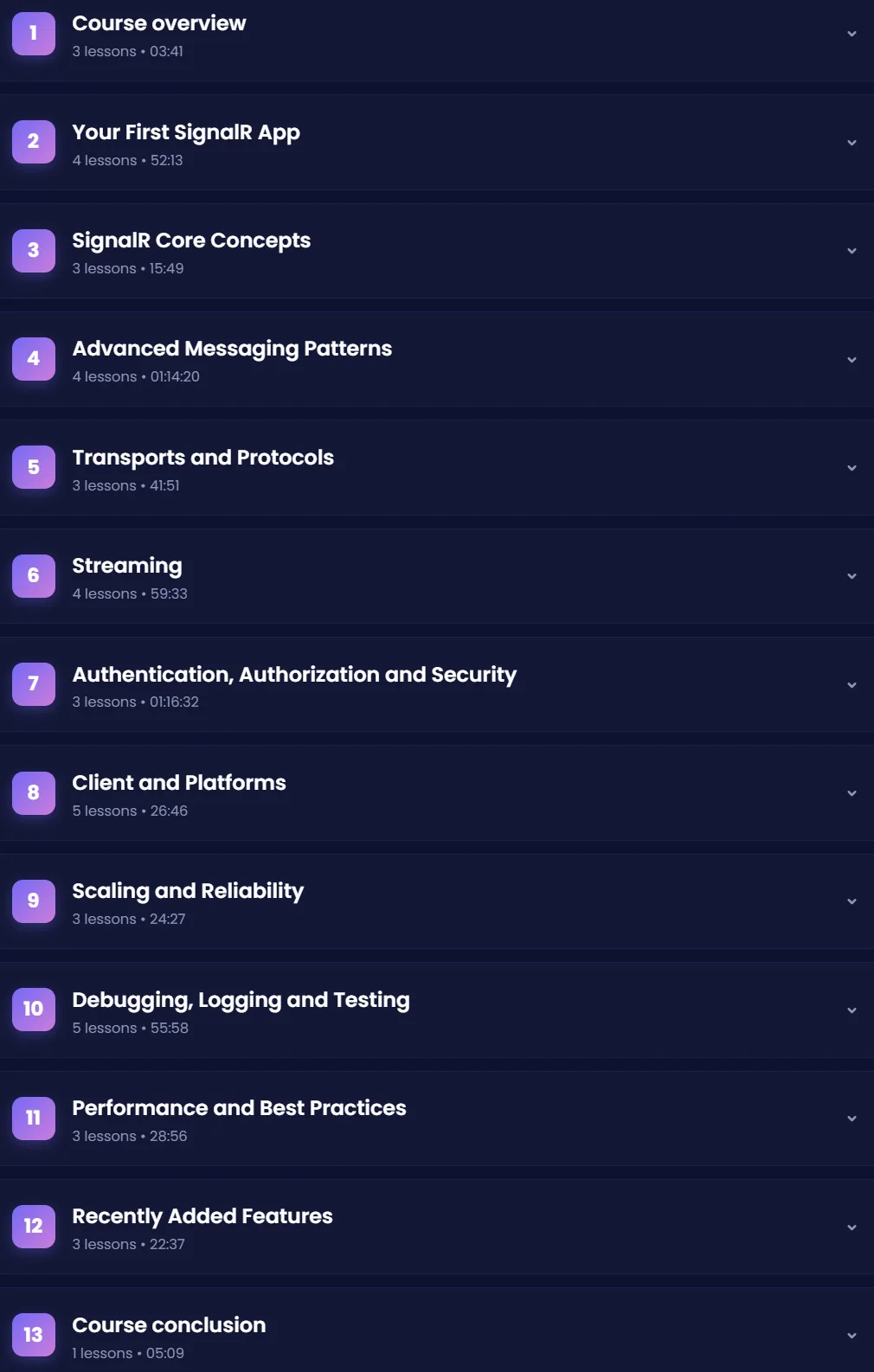The height and width of the screenshot is (1372, 874).
Task: Open Performance and Best Practices title
Action: point(240,1108)
